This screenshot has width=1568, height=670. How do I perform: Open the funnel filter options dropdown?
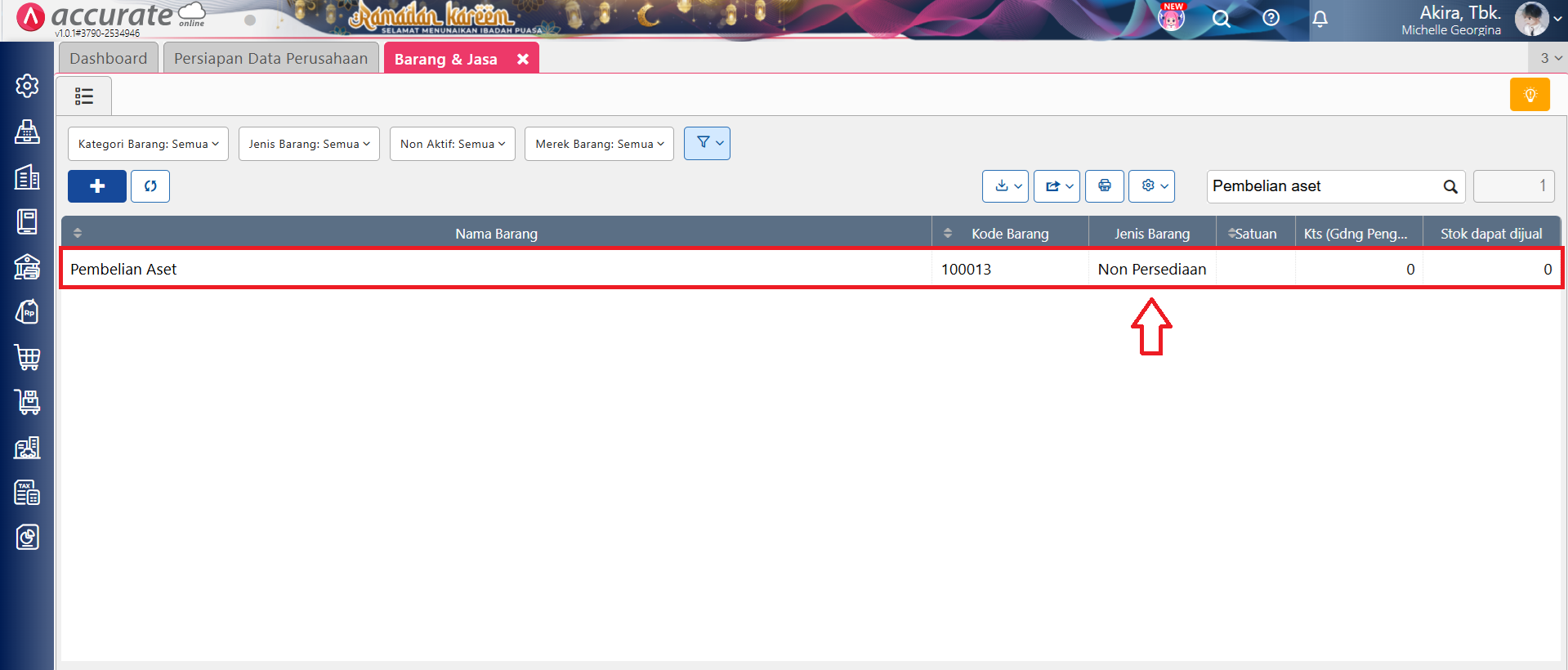tap(707, 143)
